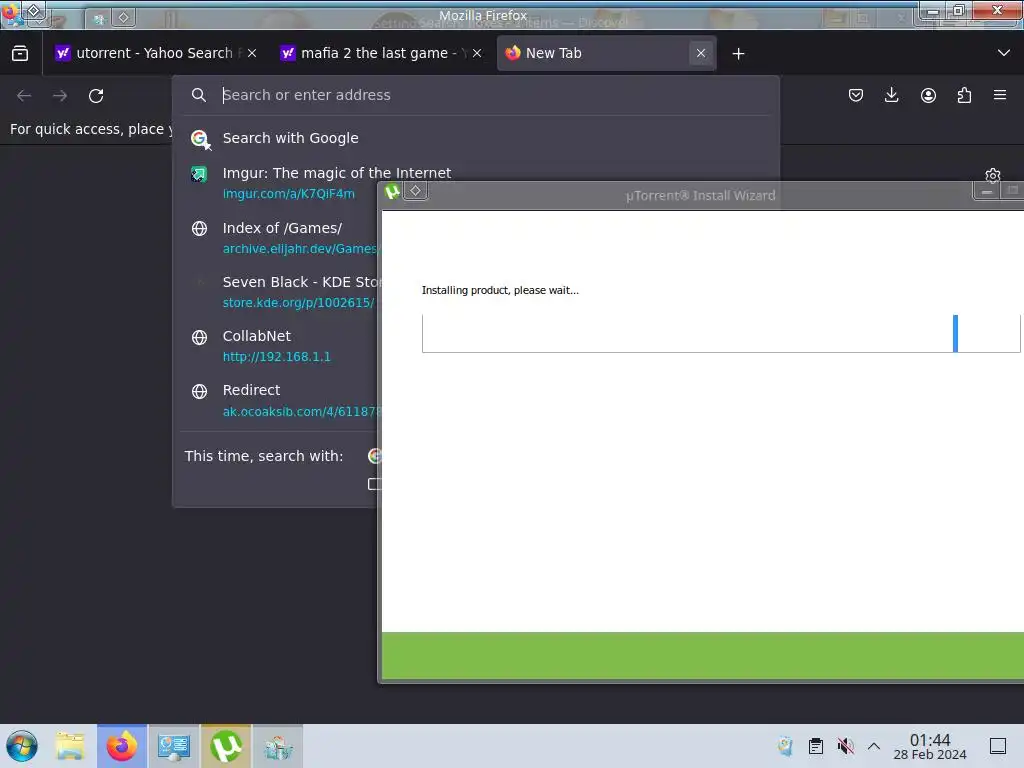This screenshot has height=768, width=1024.
Task: Open the system settings taskbar icon
Action: [174, 746]
